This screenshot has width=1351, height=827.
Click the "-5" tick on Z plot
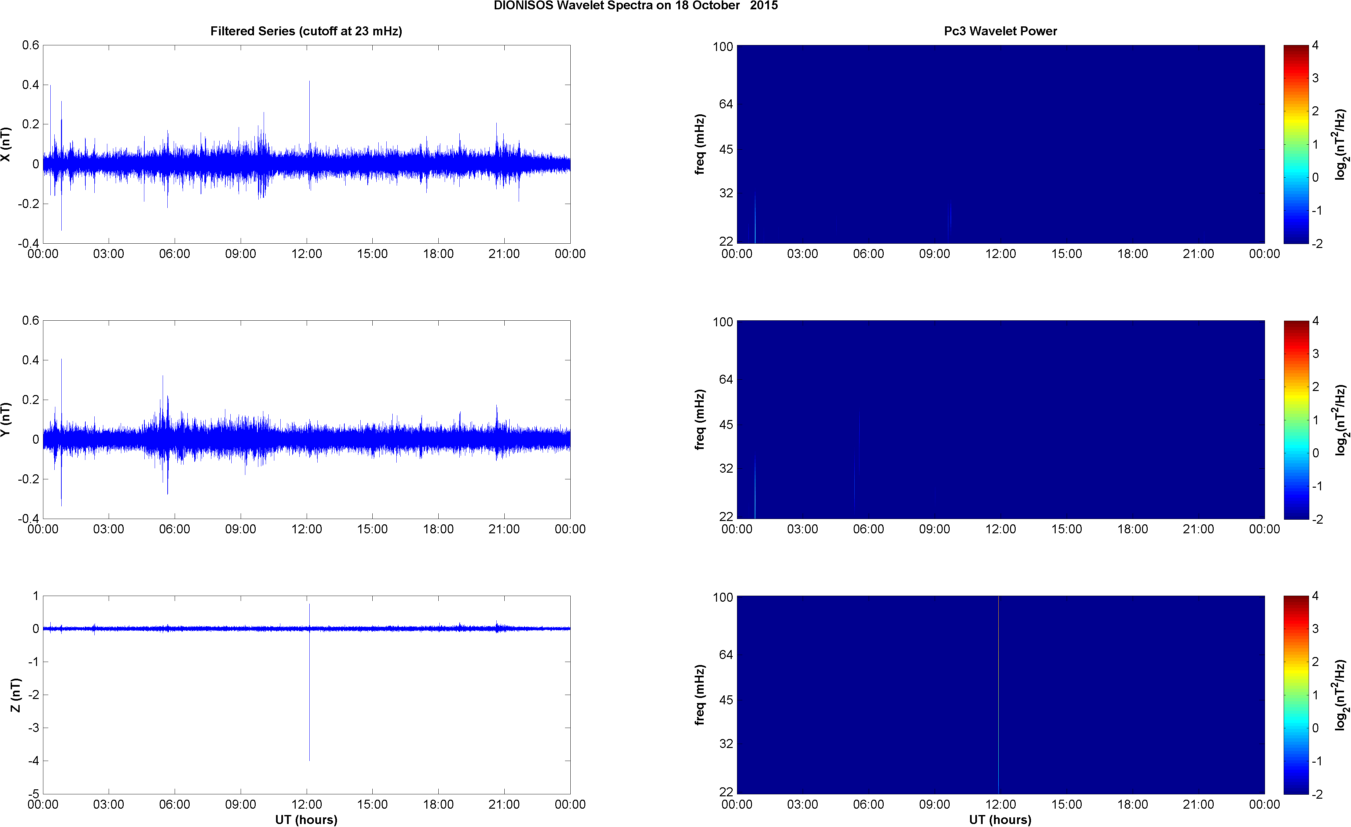tap(33, 794)
